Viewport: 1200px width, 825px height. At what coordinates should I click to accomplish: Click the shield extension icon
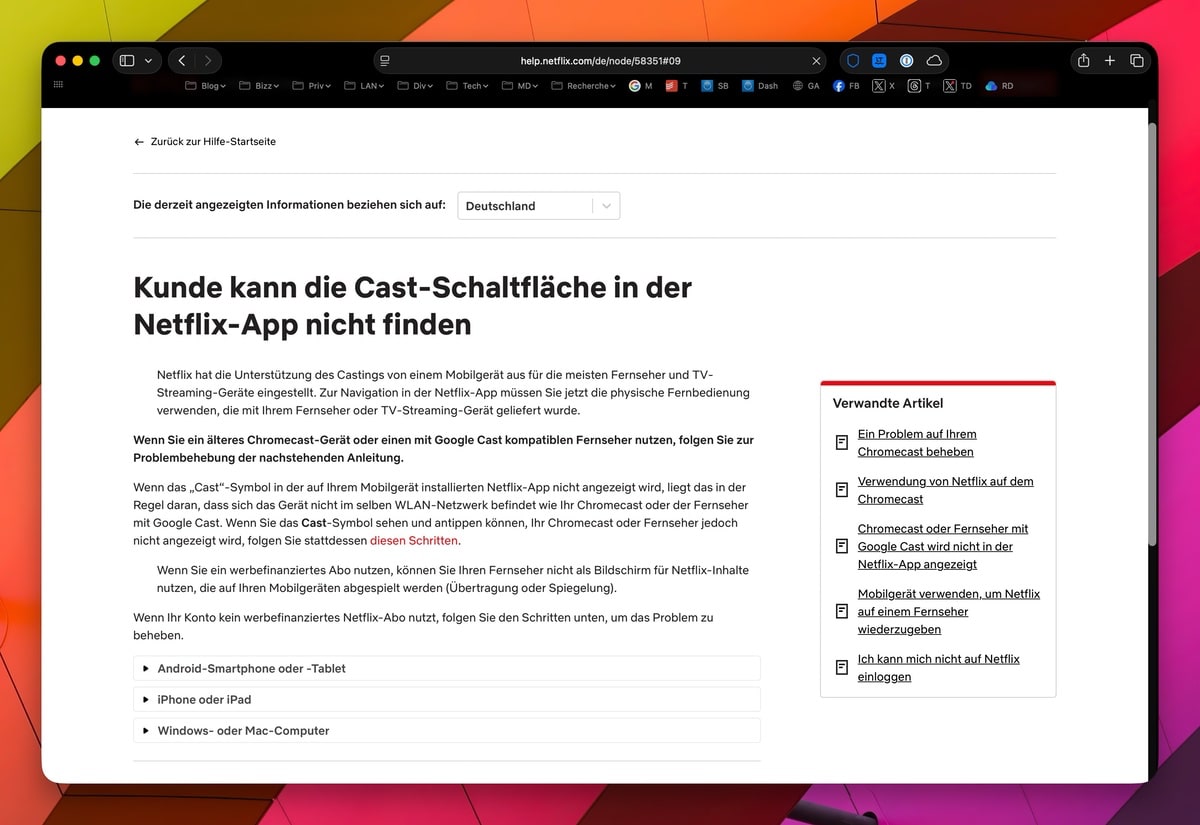853,61
